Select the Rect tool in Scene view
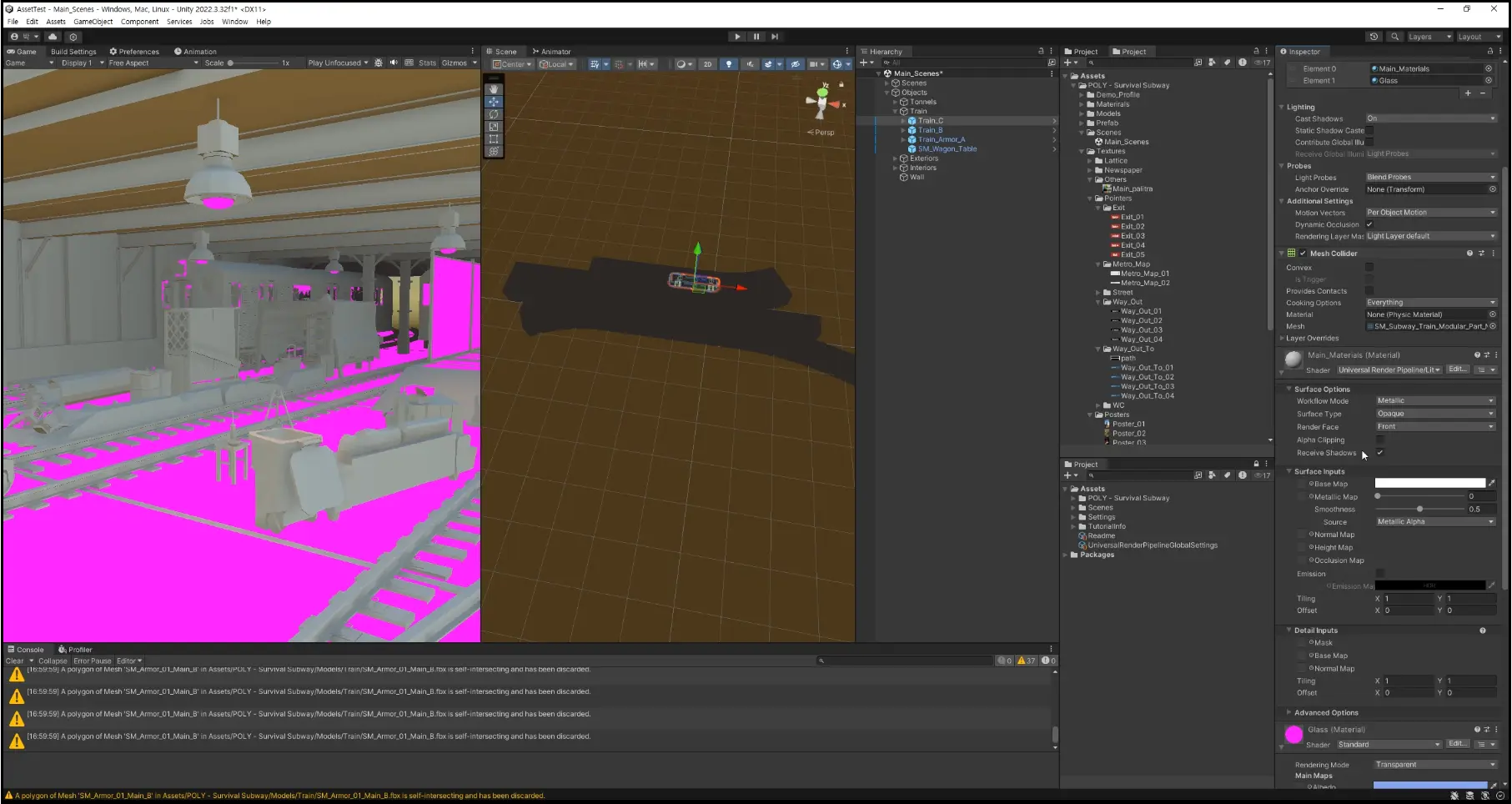Viewport: 1512px width, 804px height. tap(494, 139)
